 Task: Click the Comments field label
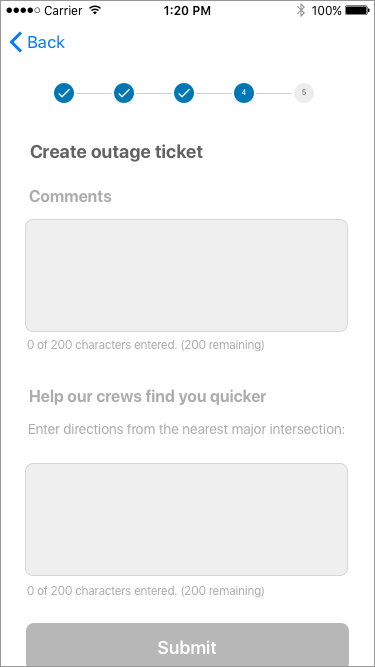click(71, 197)
